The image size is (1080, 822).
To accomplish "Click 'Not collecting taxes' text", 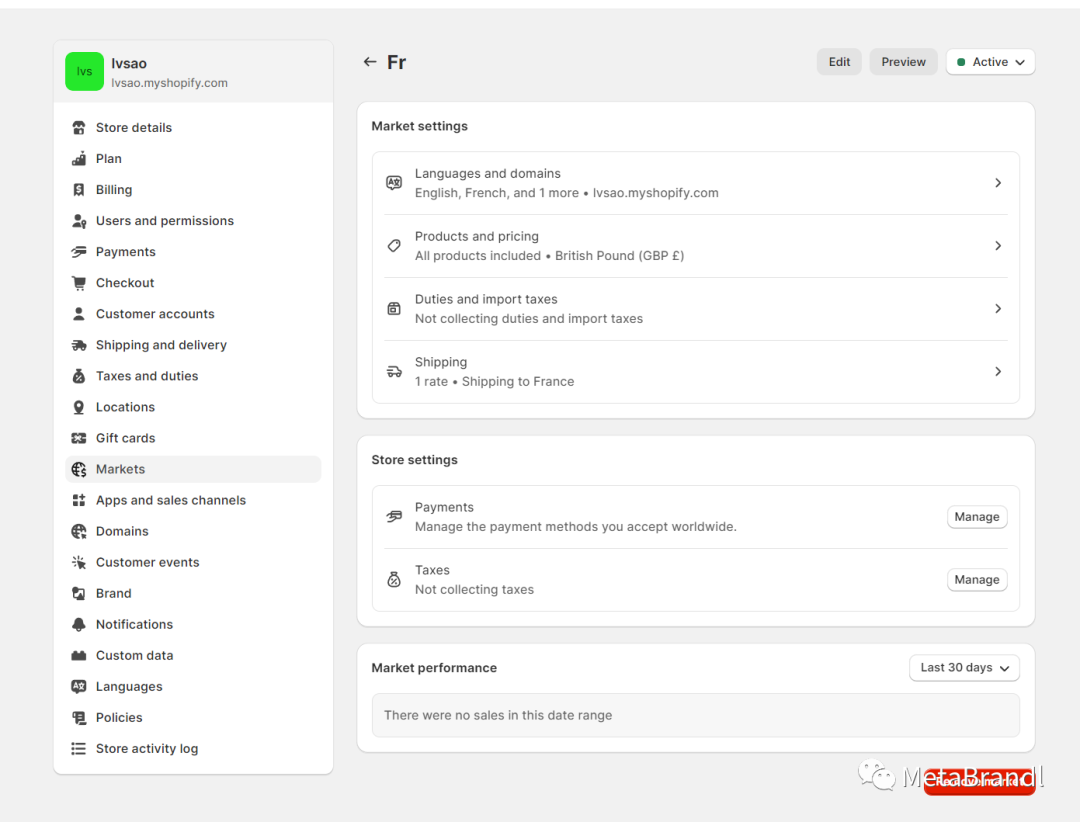I will 474,590.
